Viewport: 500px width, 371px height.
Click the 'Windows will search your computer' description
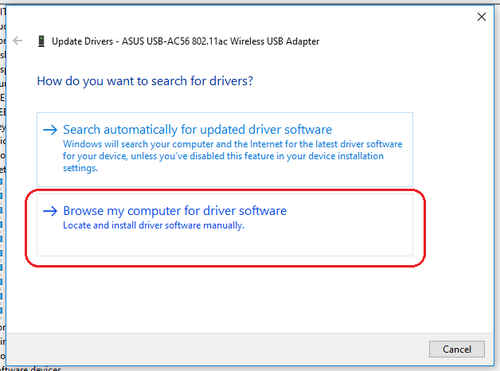(x=232, y=156)
